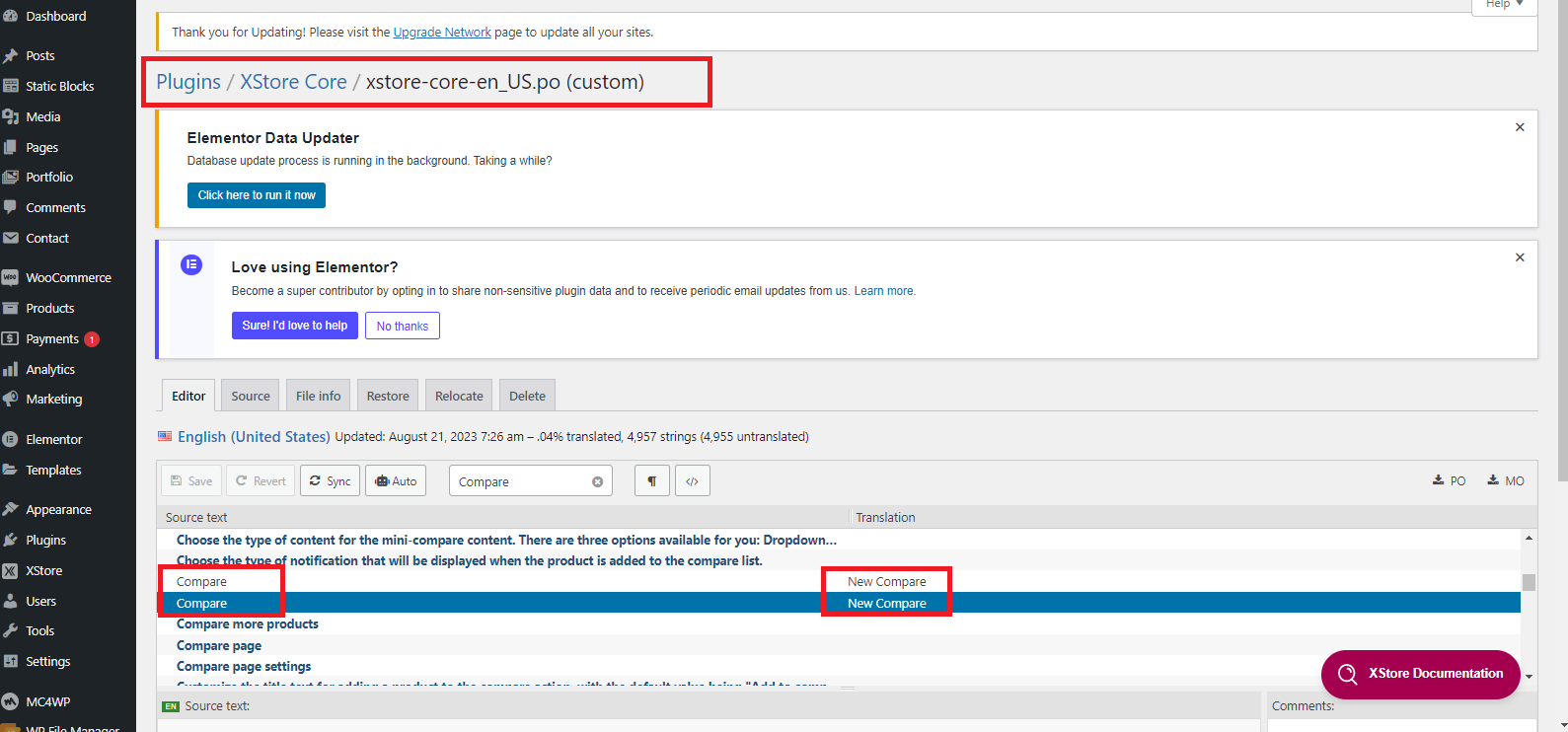Image resolution: width=1568 pixels, height=732 pixels.
Task: Download the PO file
Action: (1449, 480)
